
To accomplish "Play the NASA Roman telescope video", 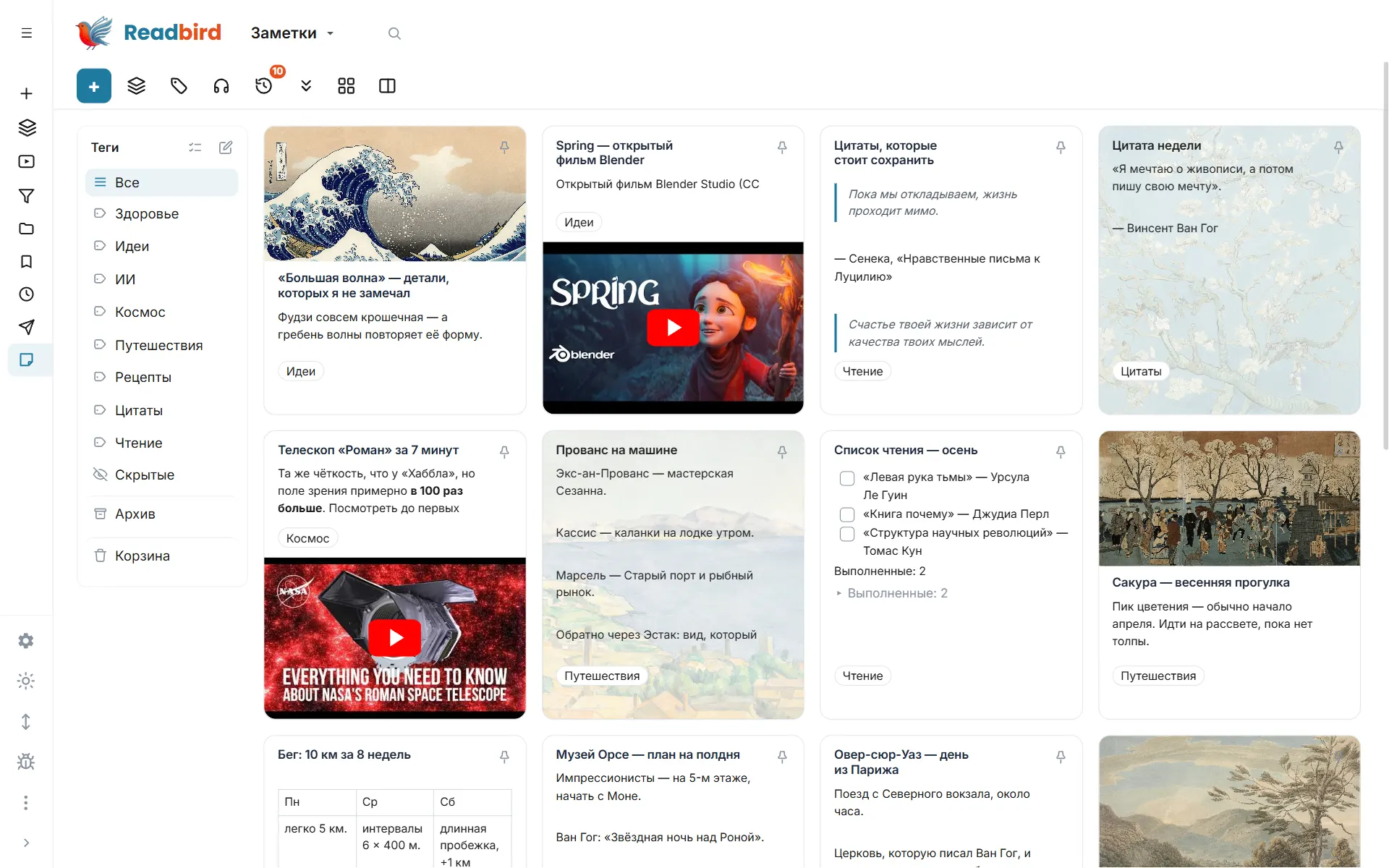I will point(395,637).
